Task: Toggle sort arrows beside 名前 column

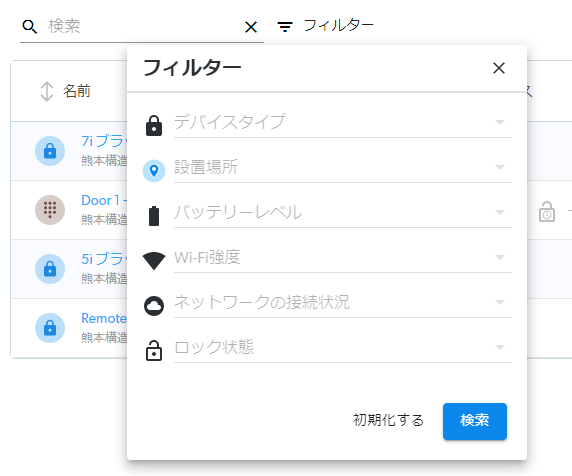Action: tap(47, 91)
